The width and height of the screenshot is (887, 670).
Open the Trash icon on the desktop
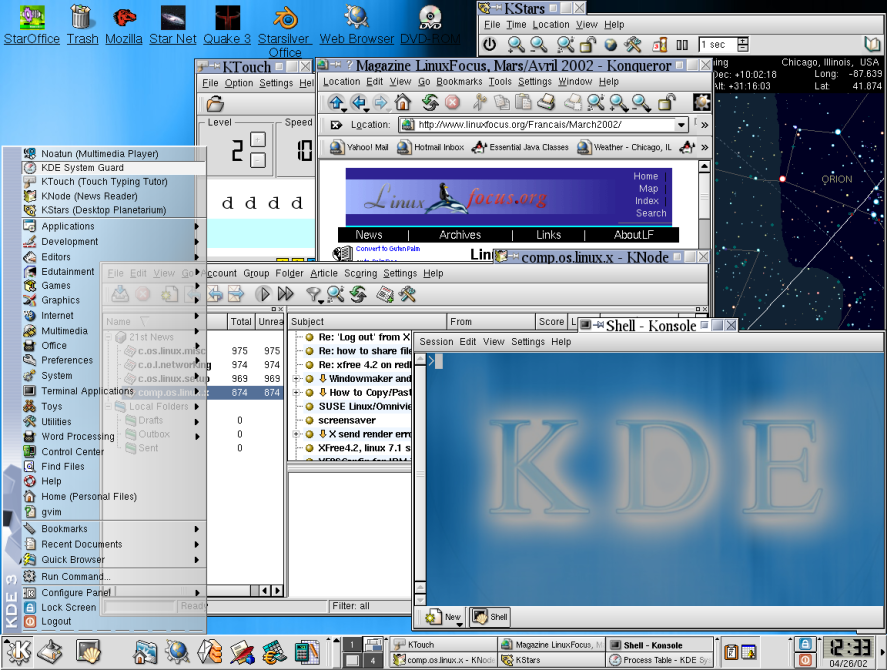click(82, 18)
